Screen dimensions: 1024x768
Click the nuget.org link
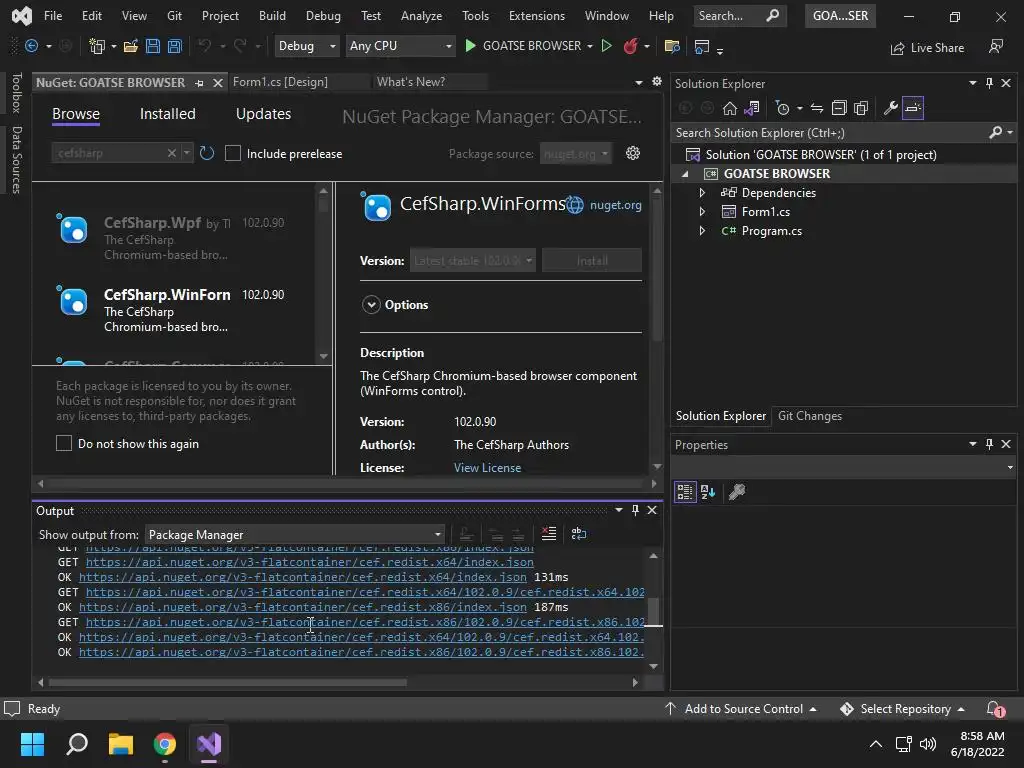point(615,205)
